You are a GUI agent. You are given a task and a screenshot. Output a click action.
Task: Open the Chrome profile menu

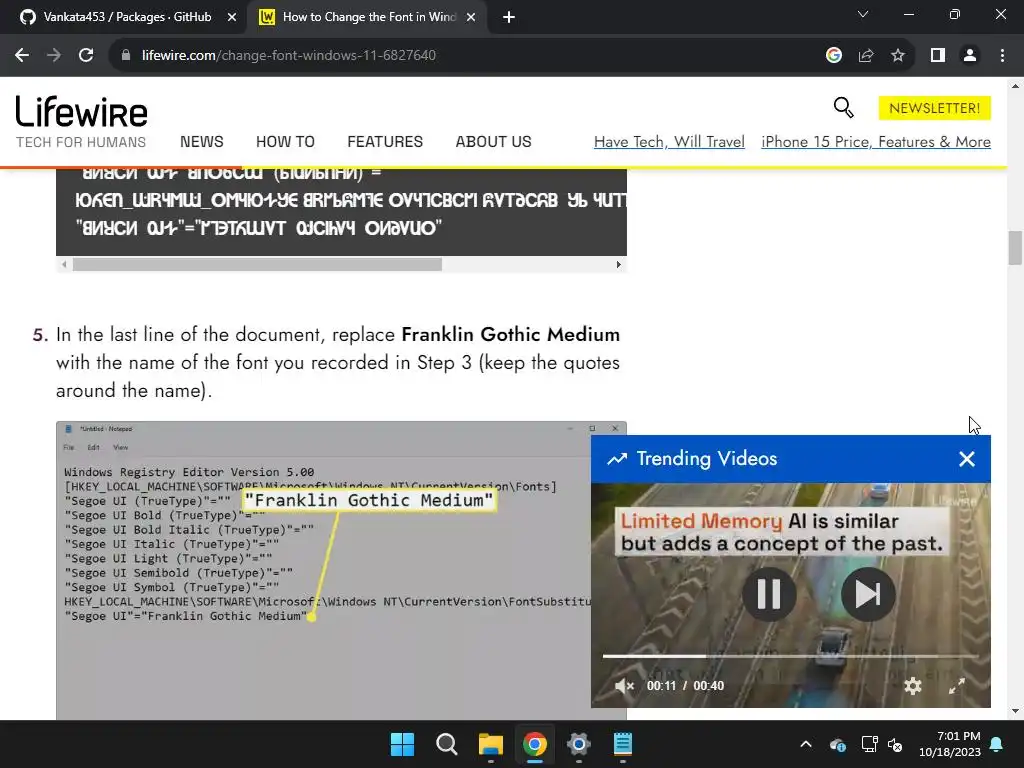click(970, 56)
